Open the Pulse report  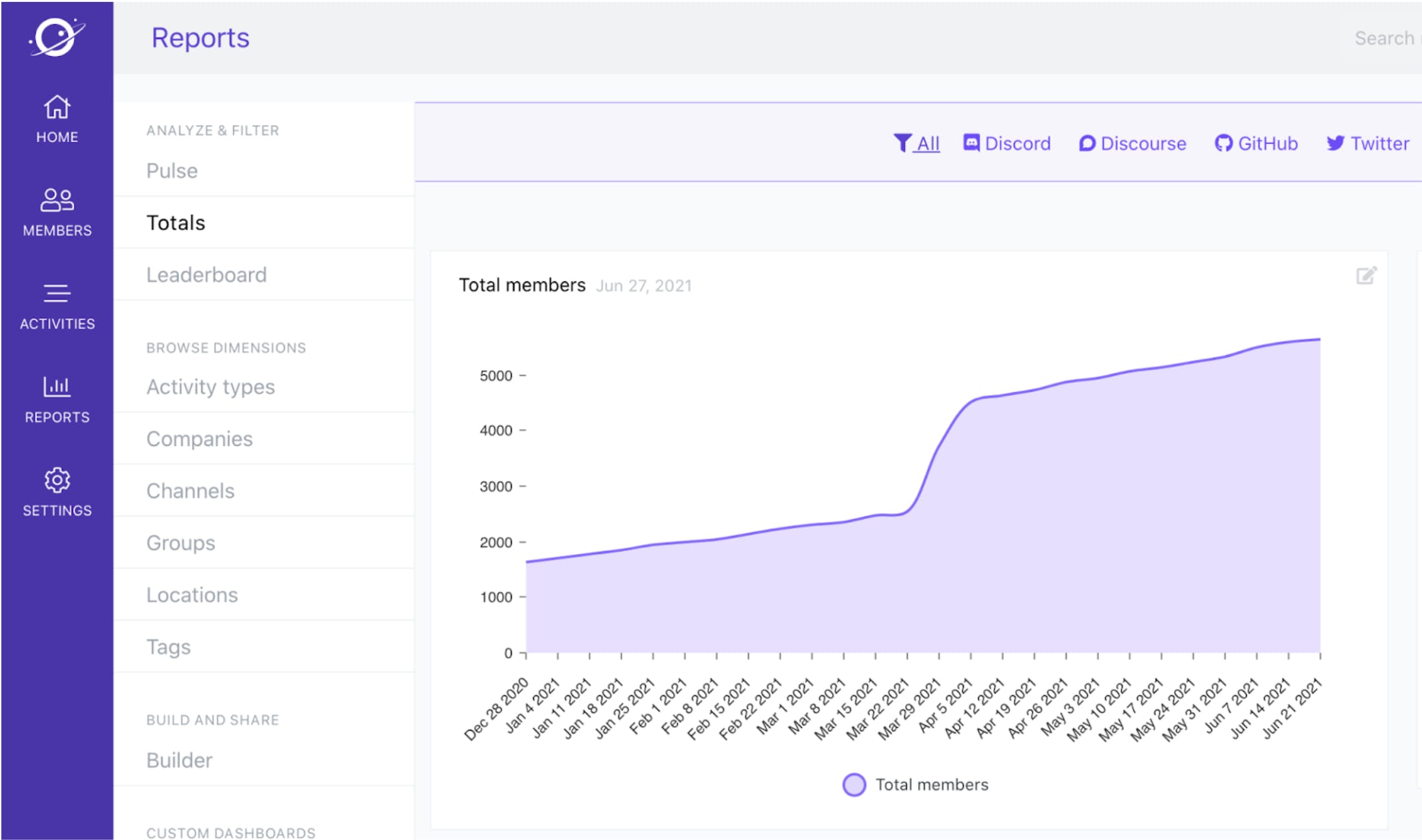click(x=172, y=171)
